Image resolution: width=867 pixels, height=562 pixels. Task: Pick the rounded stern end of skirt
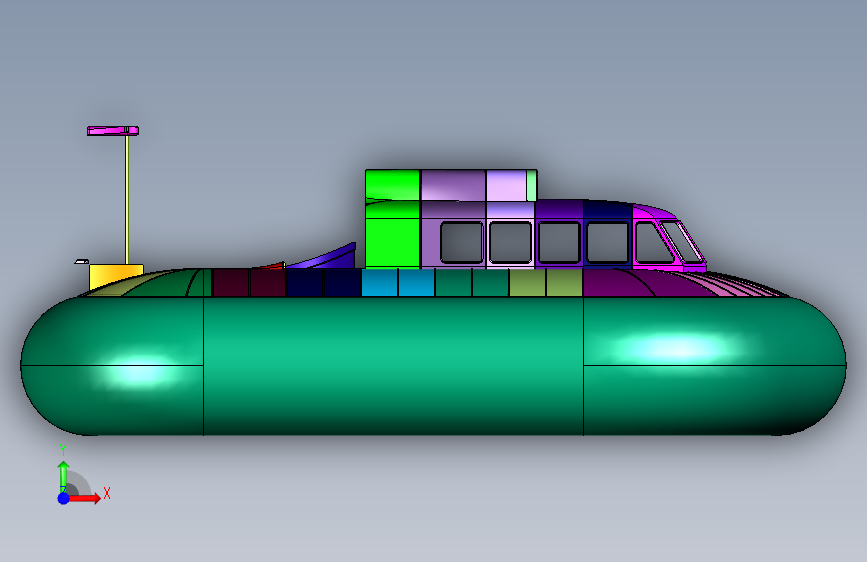point(112,366)
